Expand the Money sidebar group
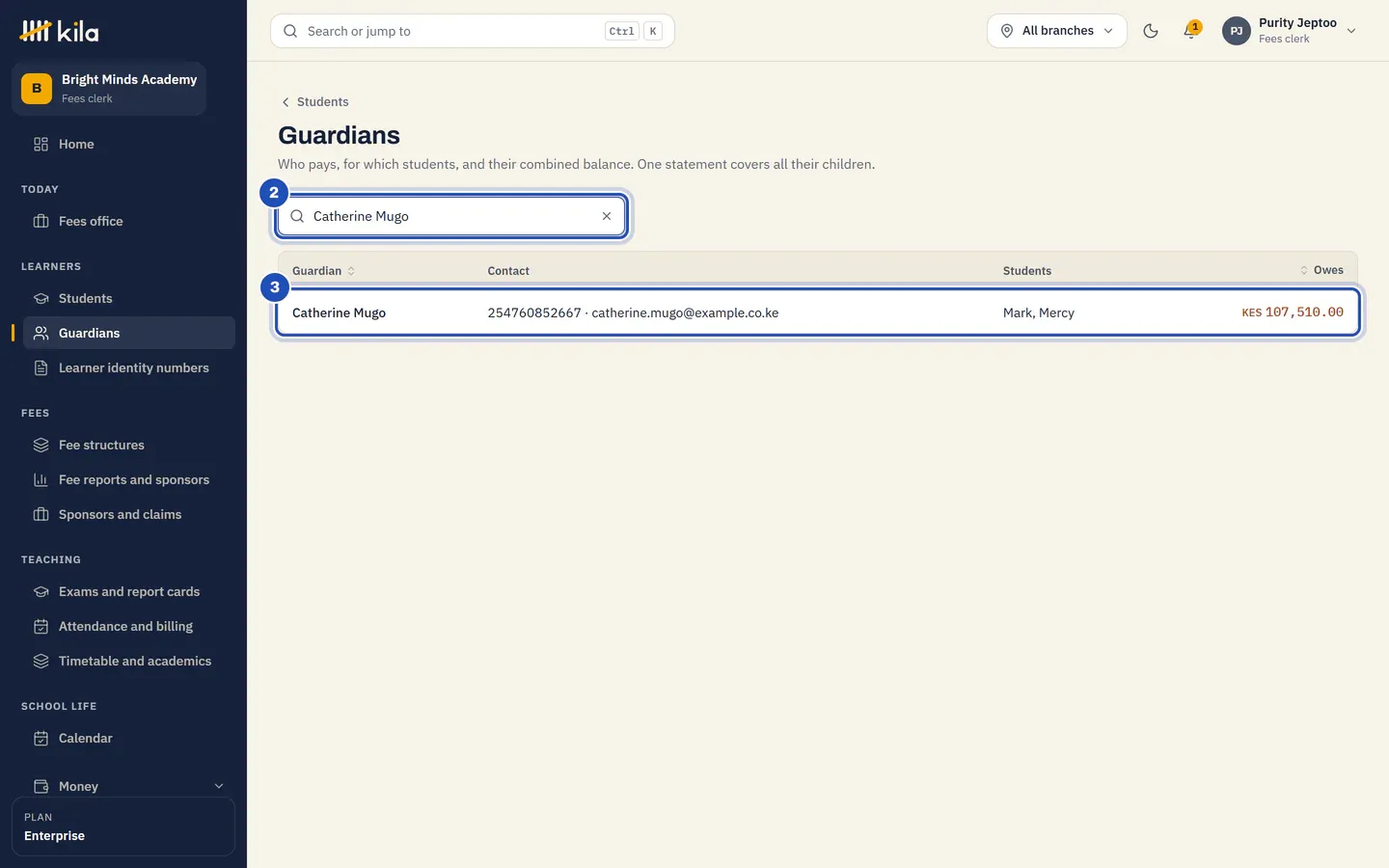Image resolution: width=1389 pixels, height=868 pixels. (x=129, y=786)
